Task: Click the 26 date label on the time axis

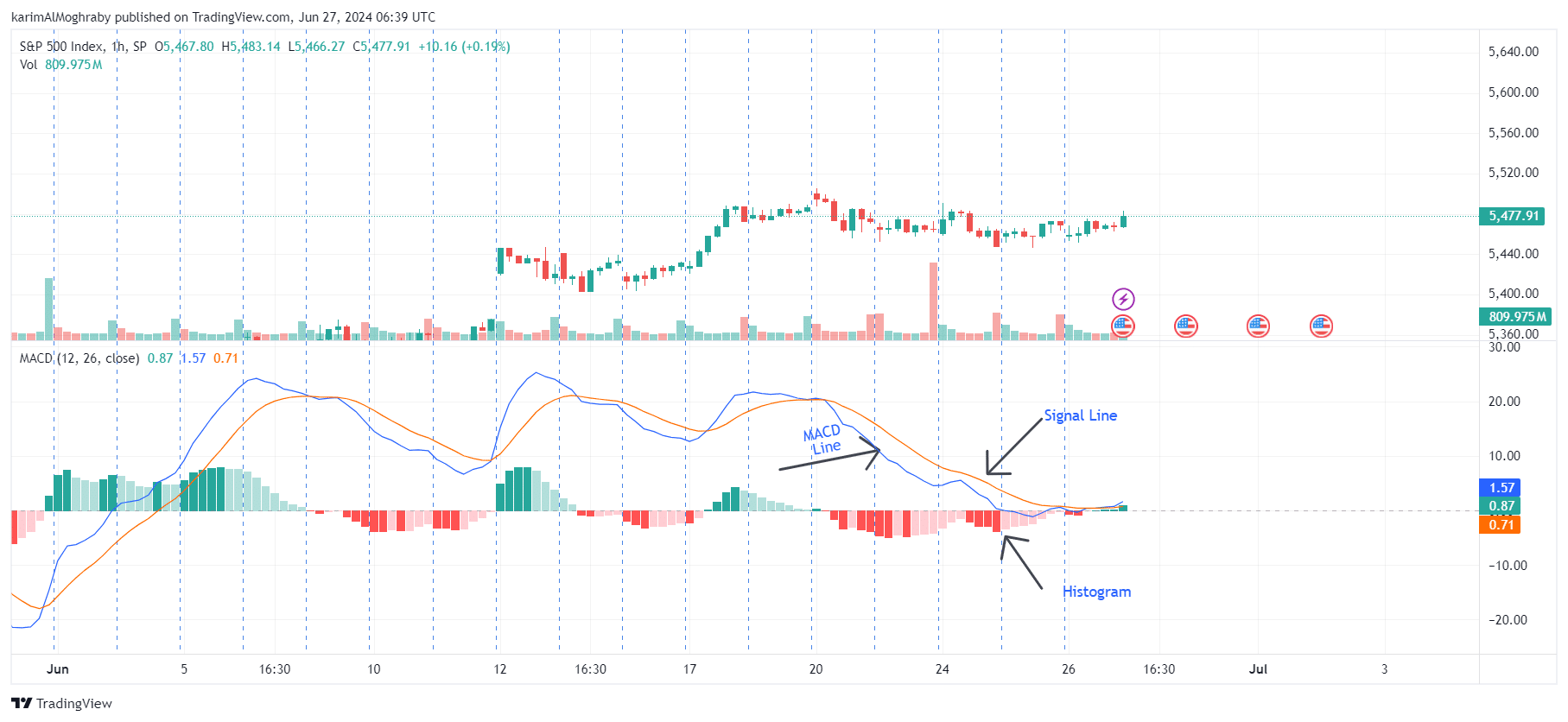Action: click(1069, 669)
